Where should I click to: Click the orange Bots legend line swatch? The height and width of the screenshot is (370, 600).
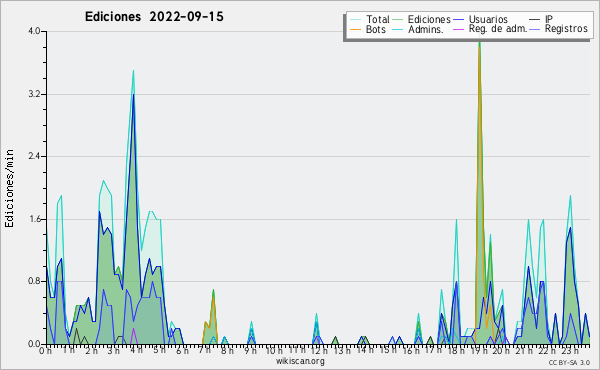[x=355, y=29]
